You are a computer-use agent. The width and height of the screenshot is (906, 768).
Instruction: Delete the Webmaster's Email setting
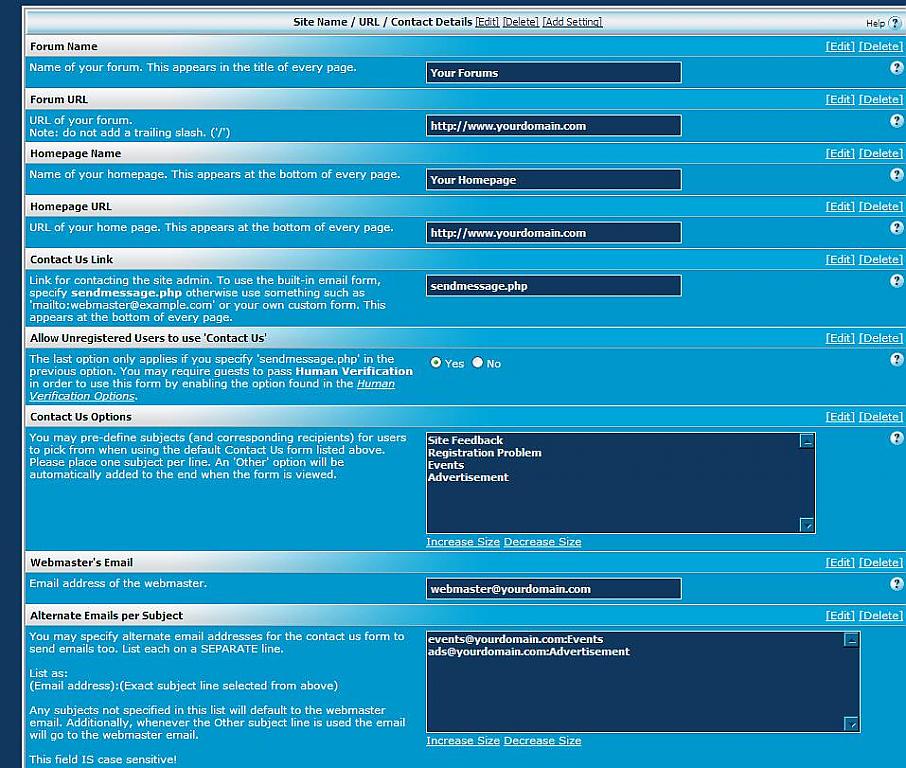880,563
